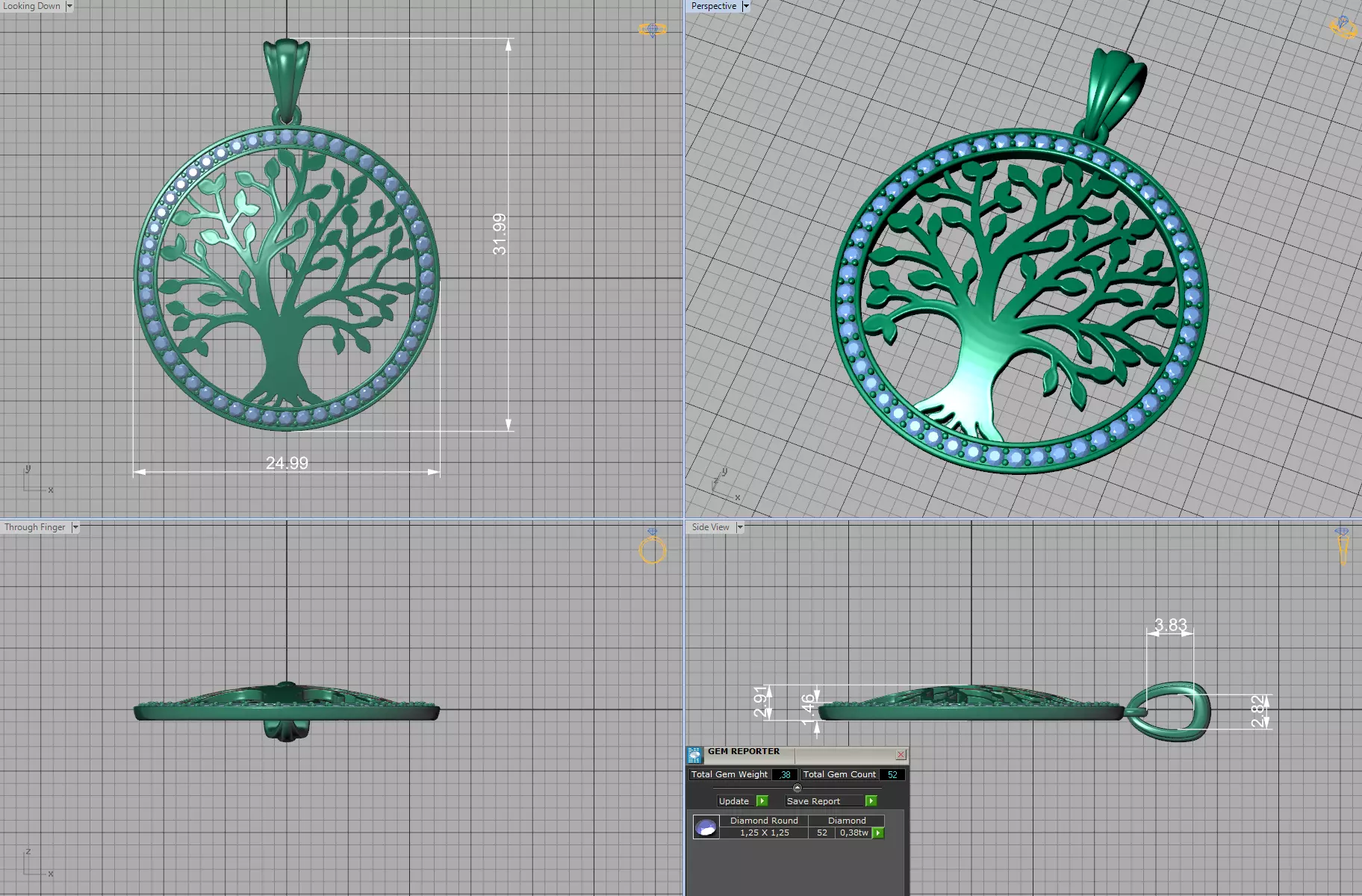
Task: Select the 3.83 bail dimension
Action: (x=1170, y=625)
